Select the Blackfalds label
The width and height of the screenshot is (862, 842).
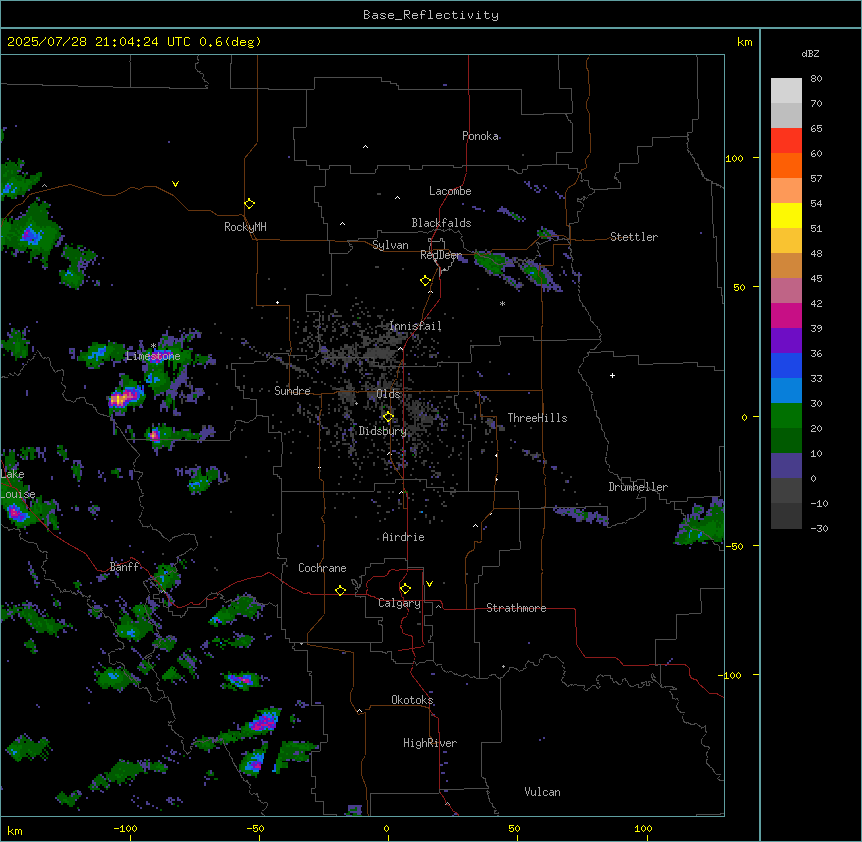(x=441, y=223)
